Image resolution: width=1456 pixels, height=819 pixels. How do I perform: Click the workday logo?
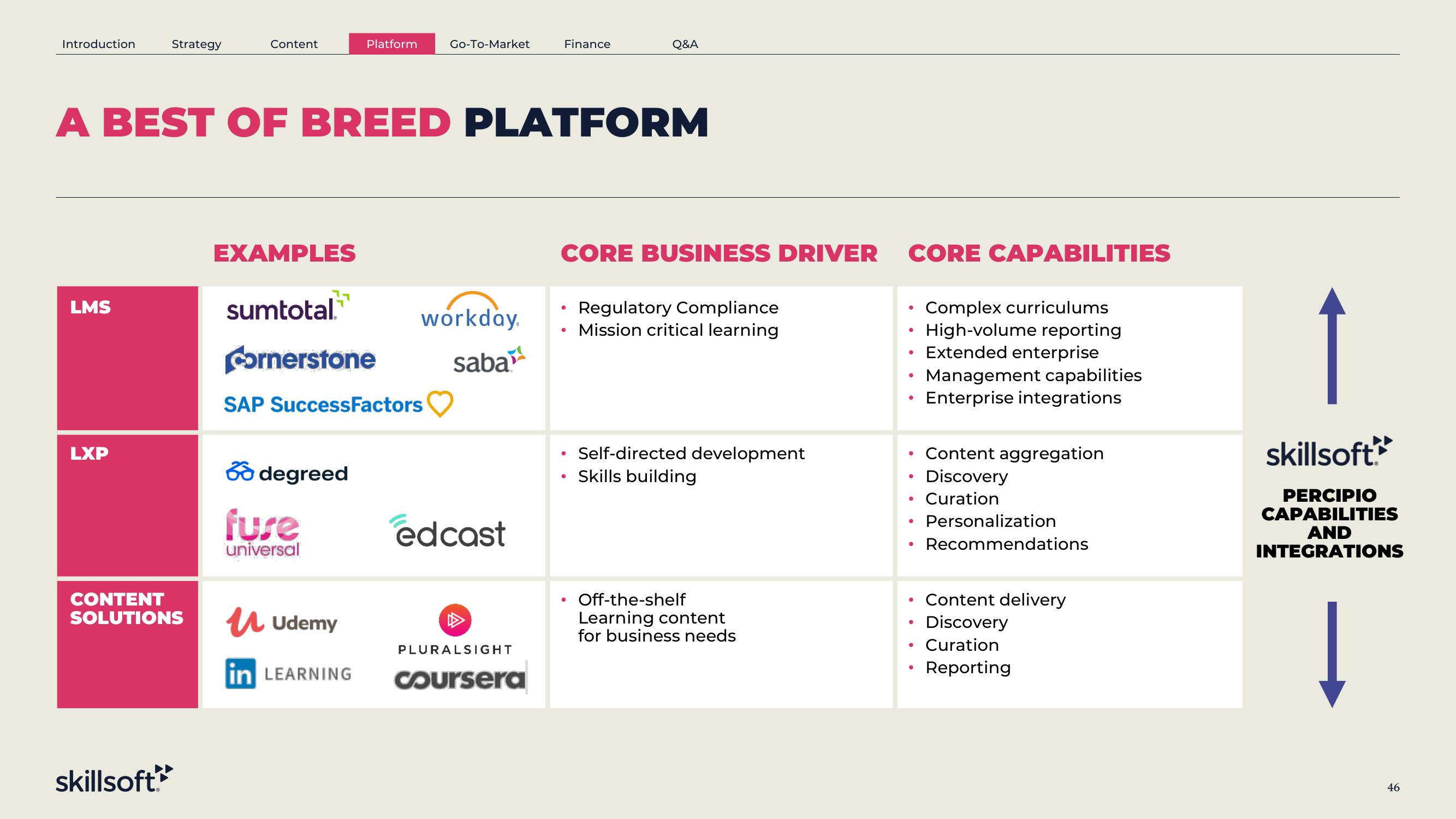(x=470, y=310)
